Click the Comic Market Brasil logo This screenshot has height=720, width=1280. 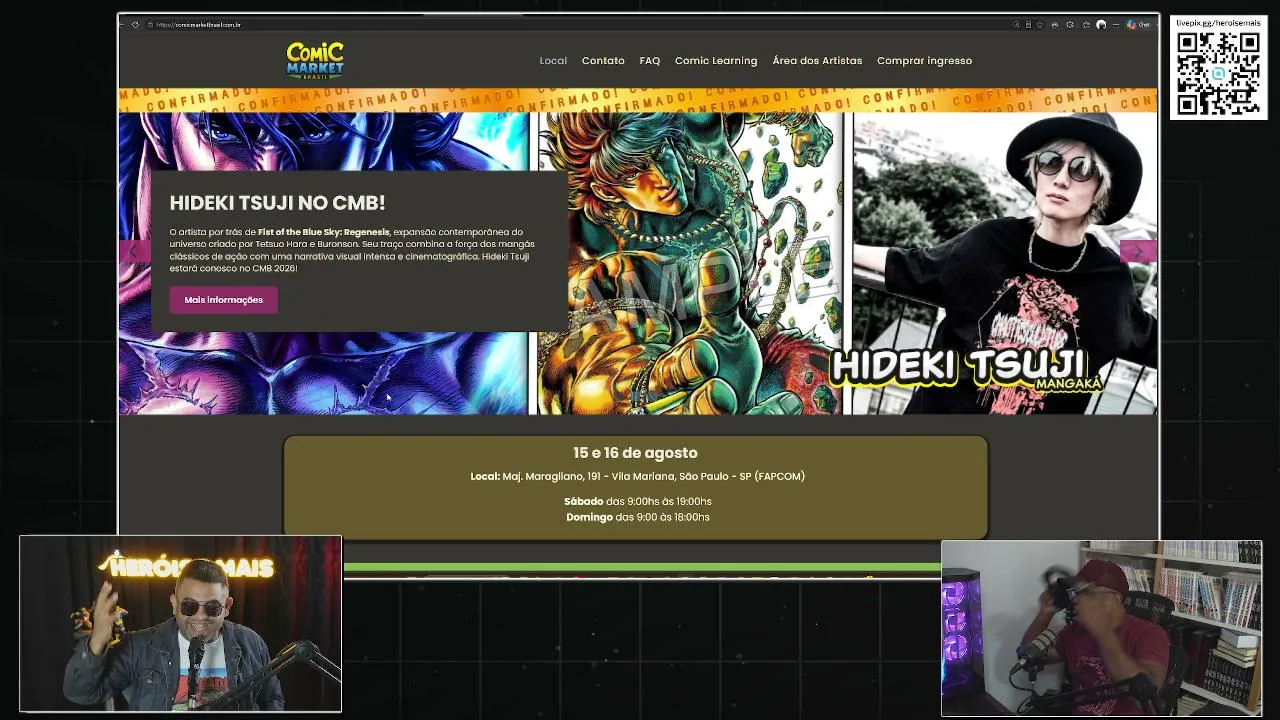tap(315, 61)
